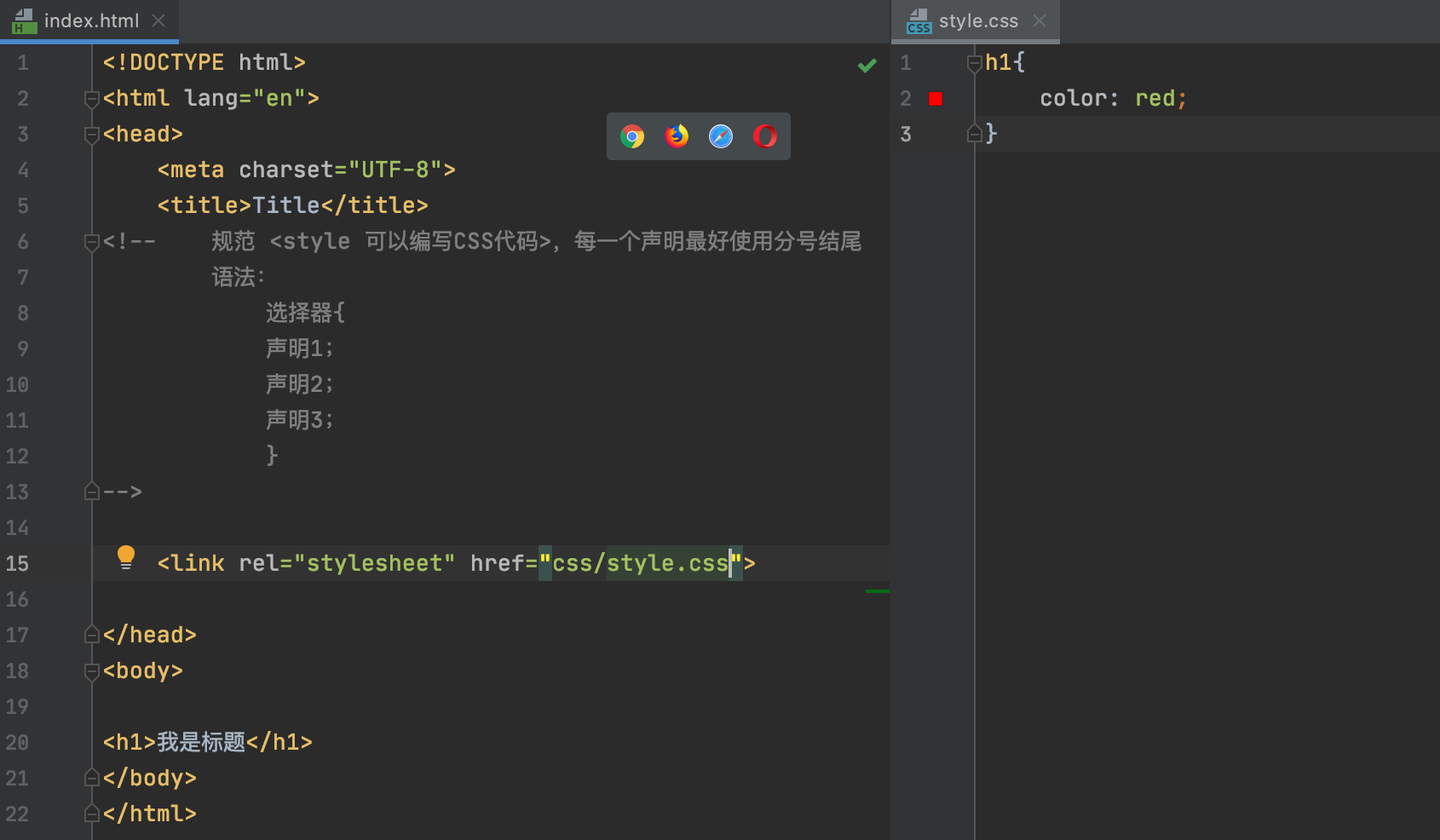The height and width of the screenshot is (840, 1440).
Task: Click the h1 selector in style.css
Action: click(999, 62)
